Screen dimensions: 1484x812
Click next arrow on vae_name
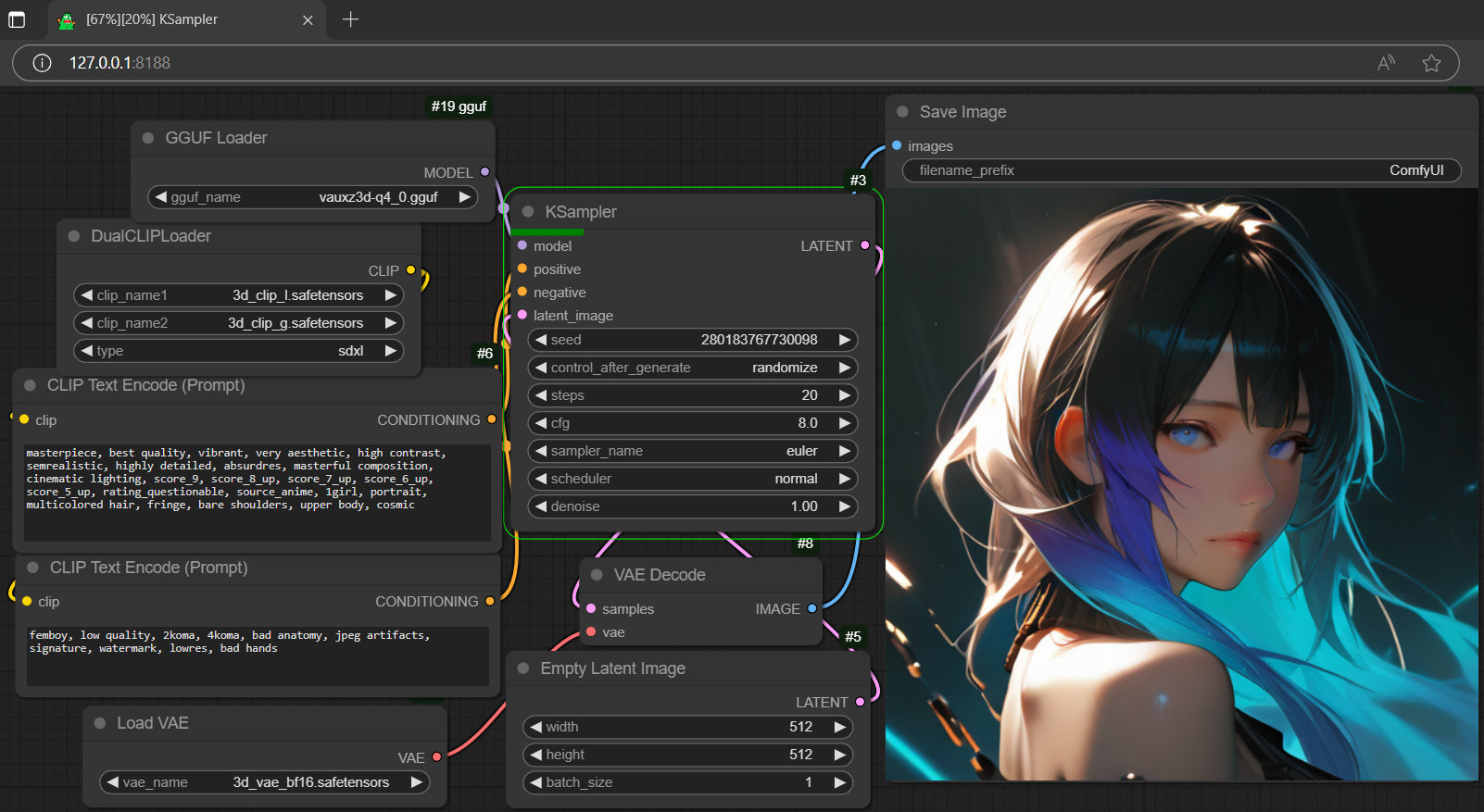[417, 782]
